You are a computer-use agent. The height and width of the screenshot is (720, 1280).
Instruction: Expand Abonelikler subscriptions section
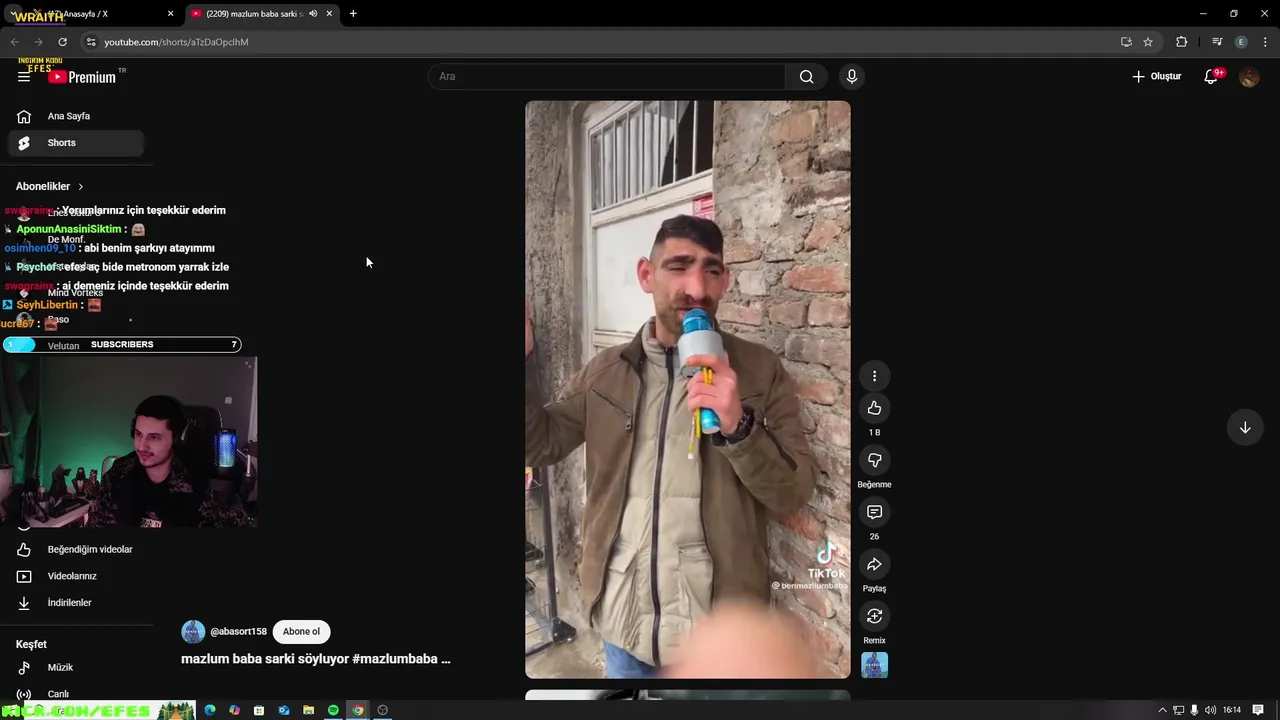click(50, 186)
